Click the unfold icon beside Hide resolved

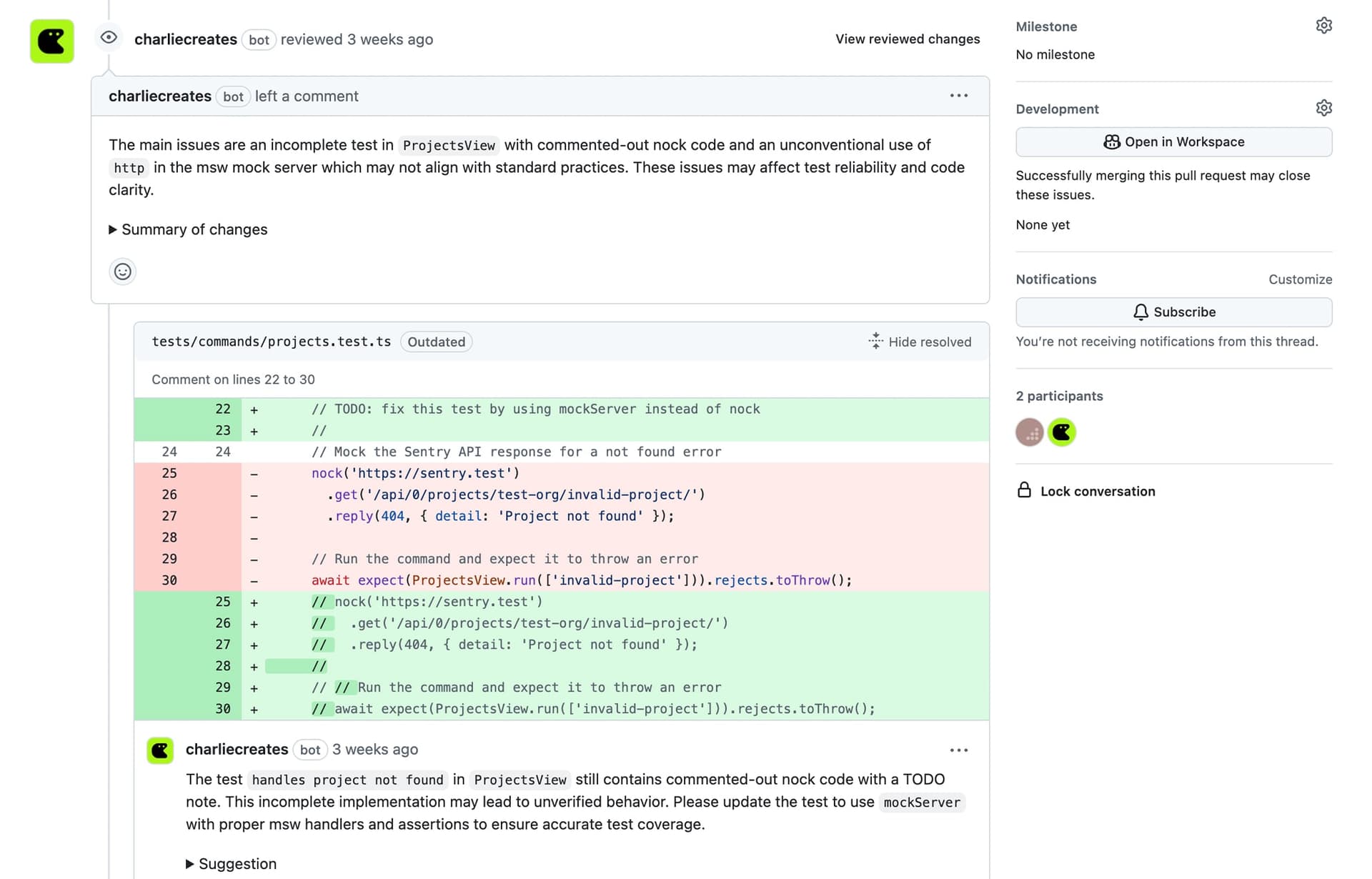pyautogui.click(x=875, y=341)
